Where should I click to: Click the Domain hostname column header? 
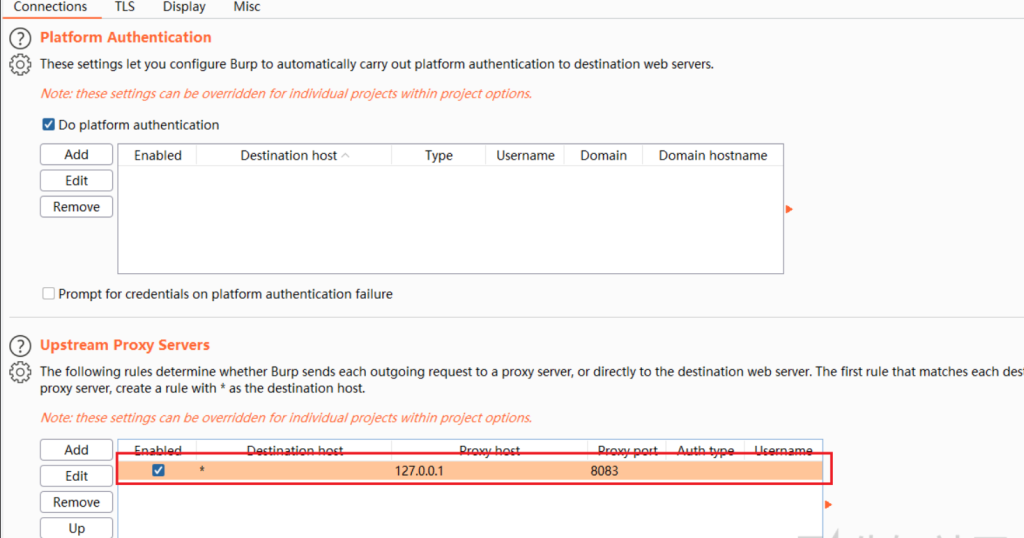712,155
